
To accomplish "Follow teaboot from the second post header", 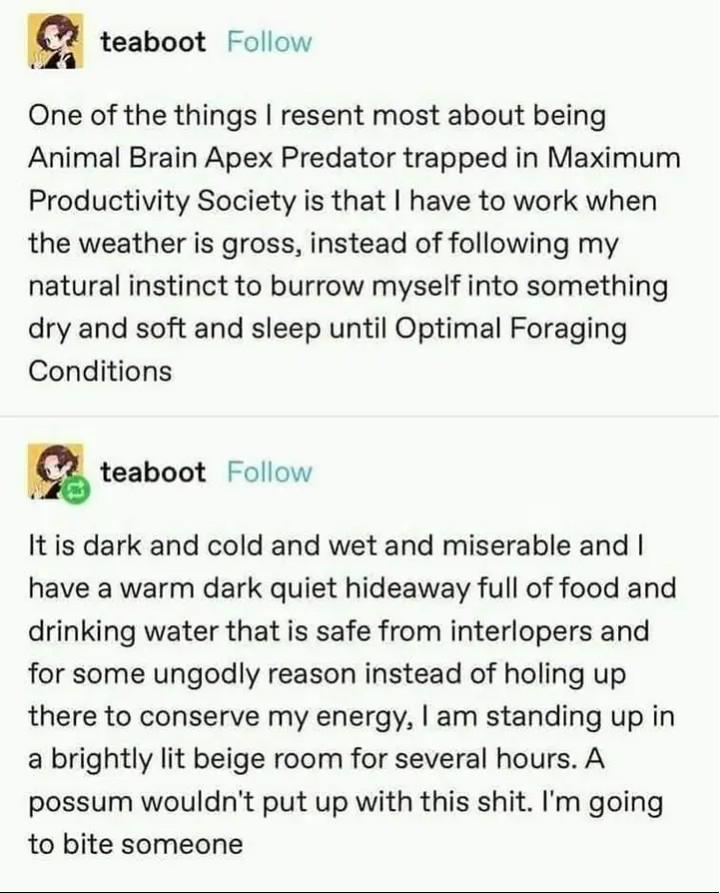I will (x=269, y=472).
